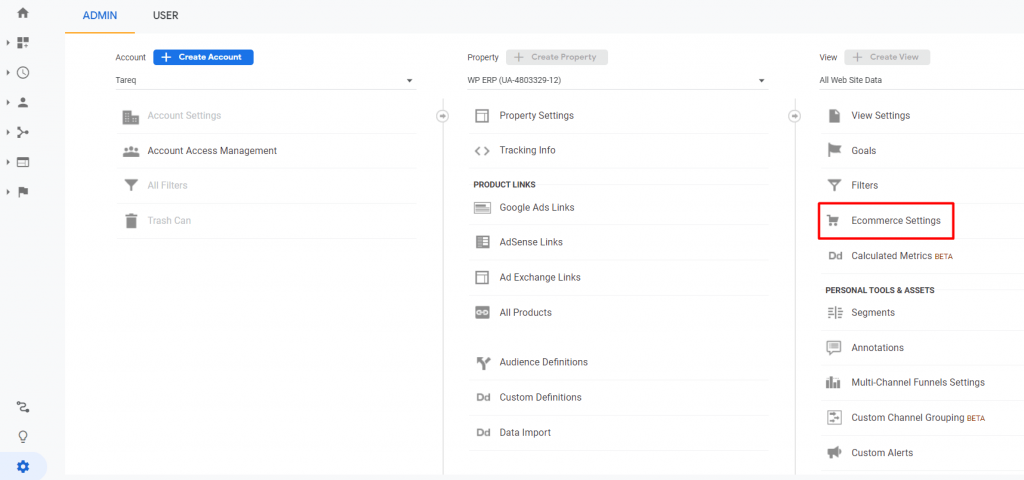The height and width of the screenshot is (480, 1024).
Task: Click the Ecommerce Settings cart icon
Action: pyautogui.click(x=834, y=220)
